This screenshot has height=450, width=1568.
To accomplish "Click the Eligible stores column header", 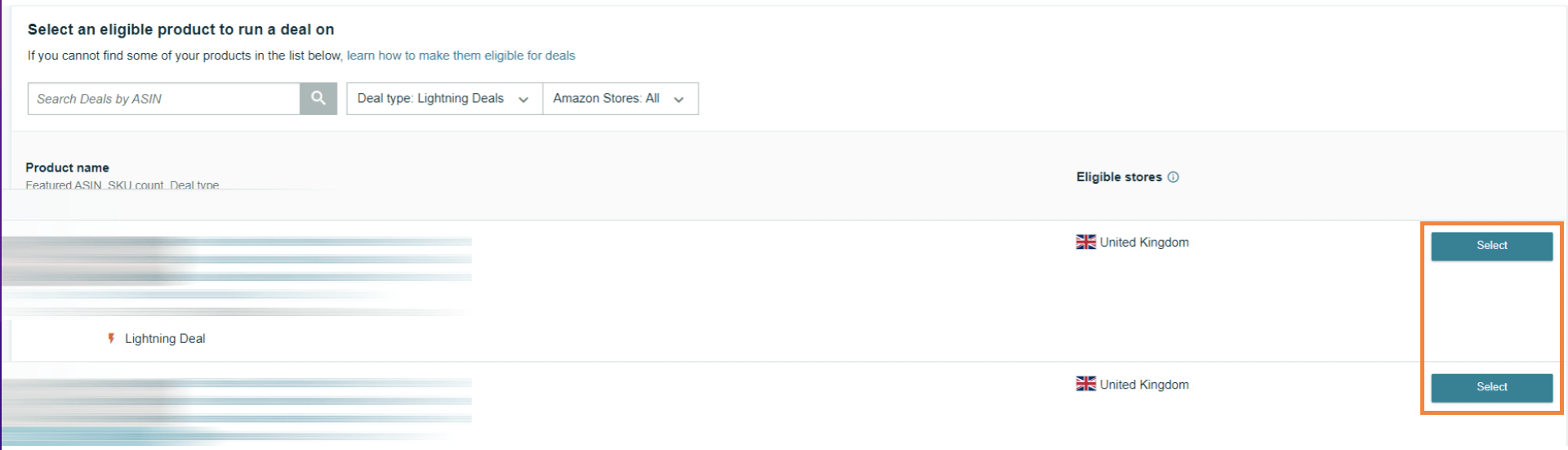I will coord(1119,177).
